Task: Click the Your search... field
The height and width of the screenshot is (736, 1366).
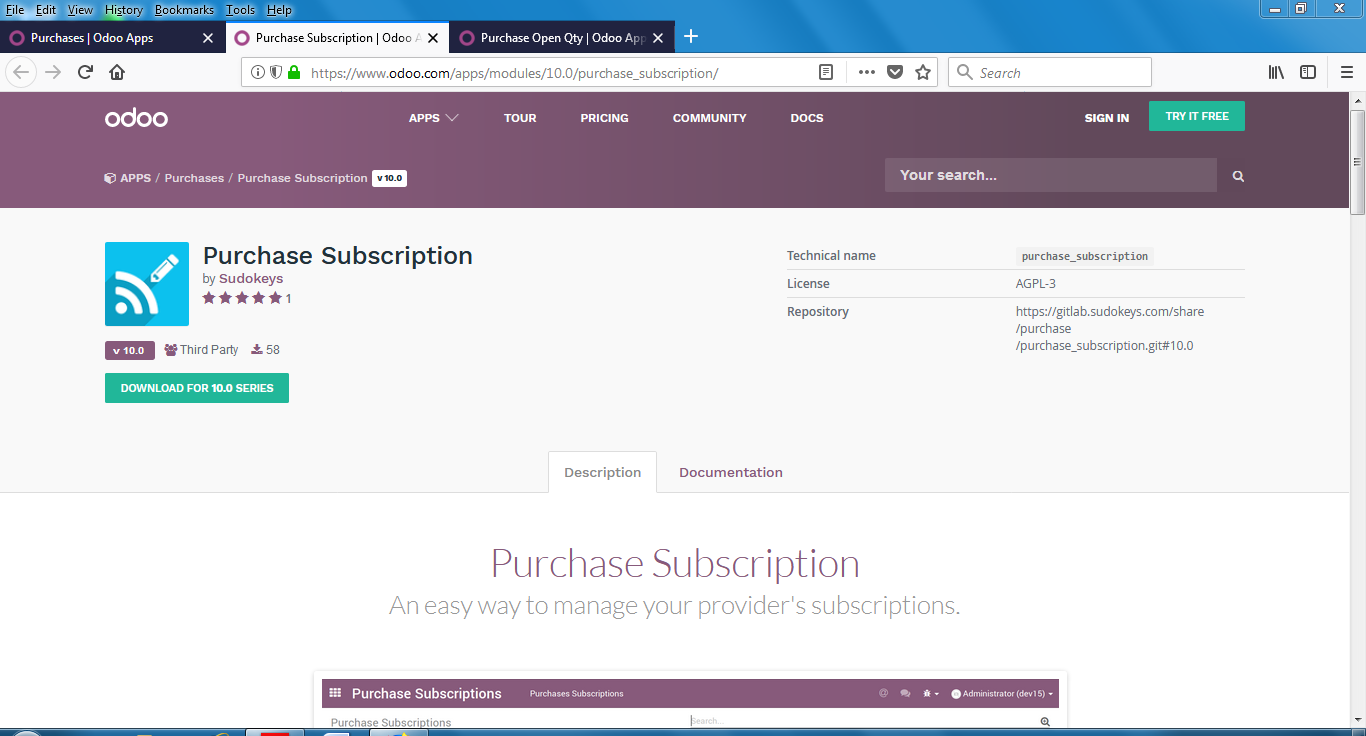Action: (x=1050, y=175)
